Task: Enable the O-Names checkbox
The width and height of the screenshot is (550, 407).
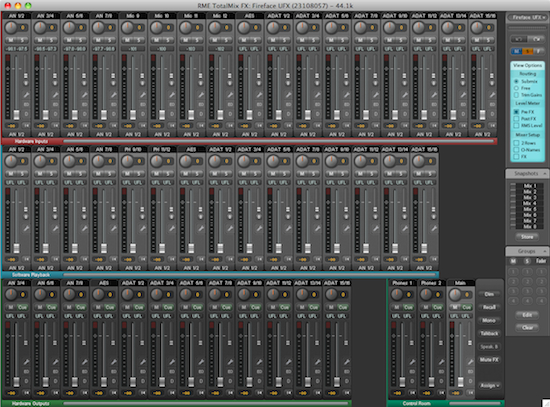Action: pyautogui.click(x=516, y=150)
